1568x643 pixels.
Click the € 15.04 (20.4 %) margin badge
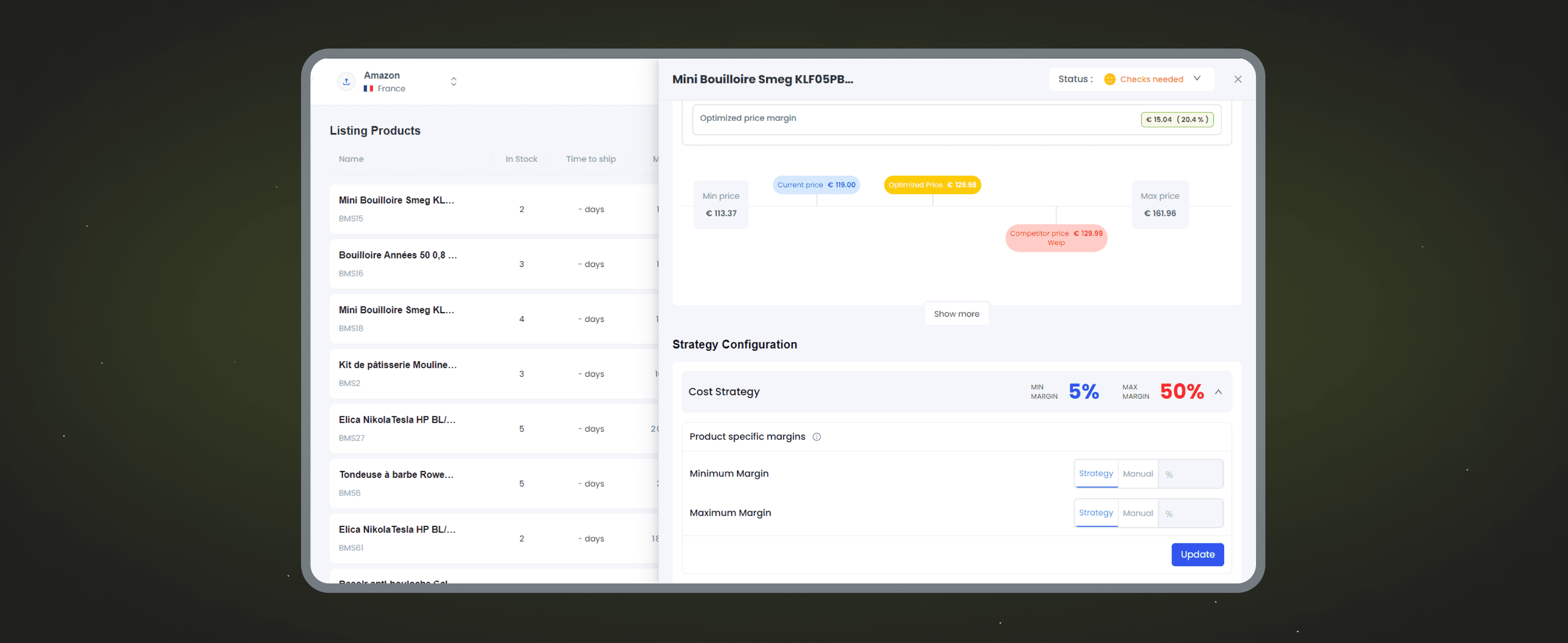pyautogui.click(x=1176, y=120)
